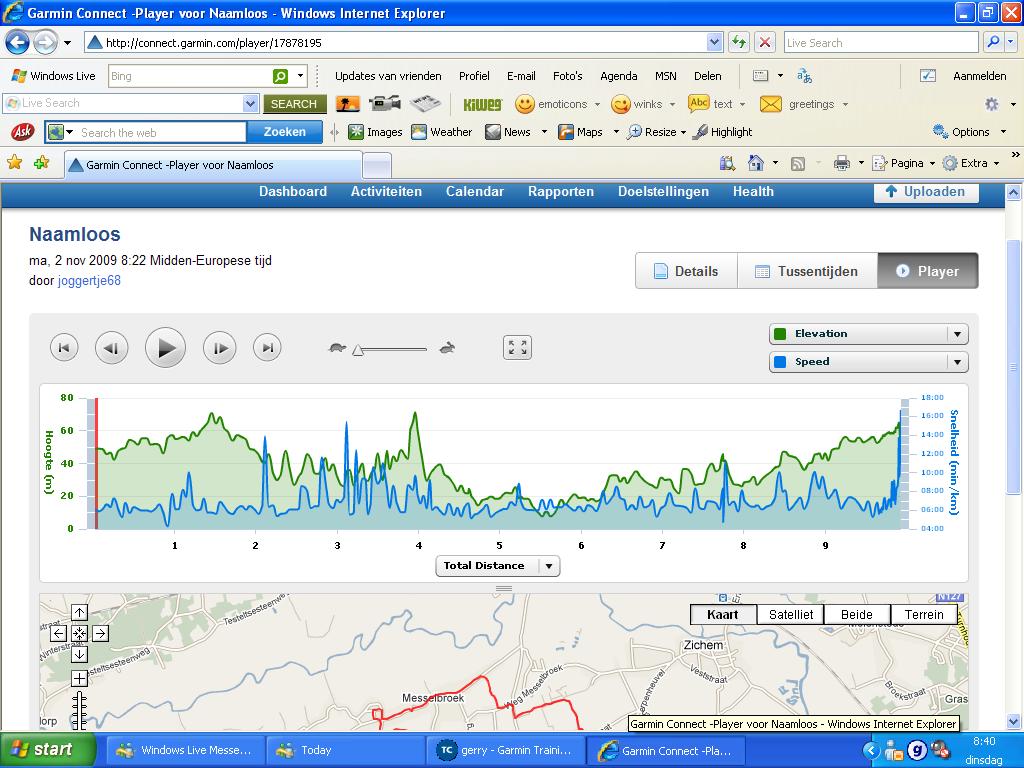Image resolution: width=1024 pixels, height=768 pixels.
Task: Open the Rapporten section
Action: coord(561,191)
